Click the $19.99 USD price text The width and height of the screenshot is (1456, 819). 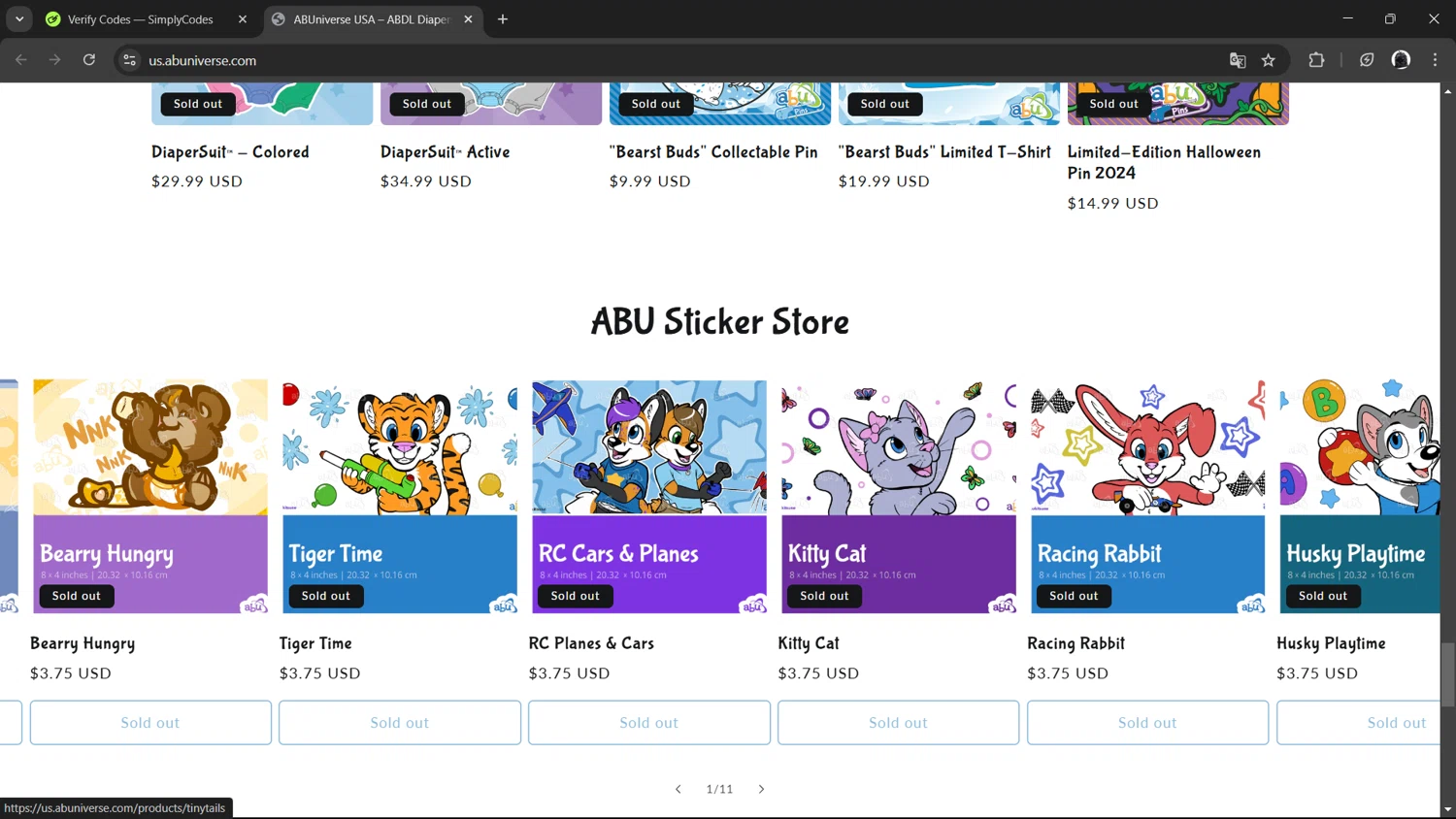point(884,181)
